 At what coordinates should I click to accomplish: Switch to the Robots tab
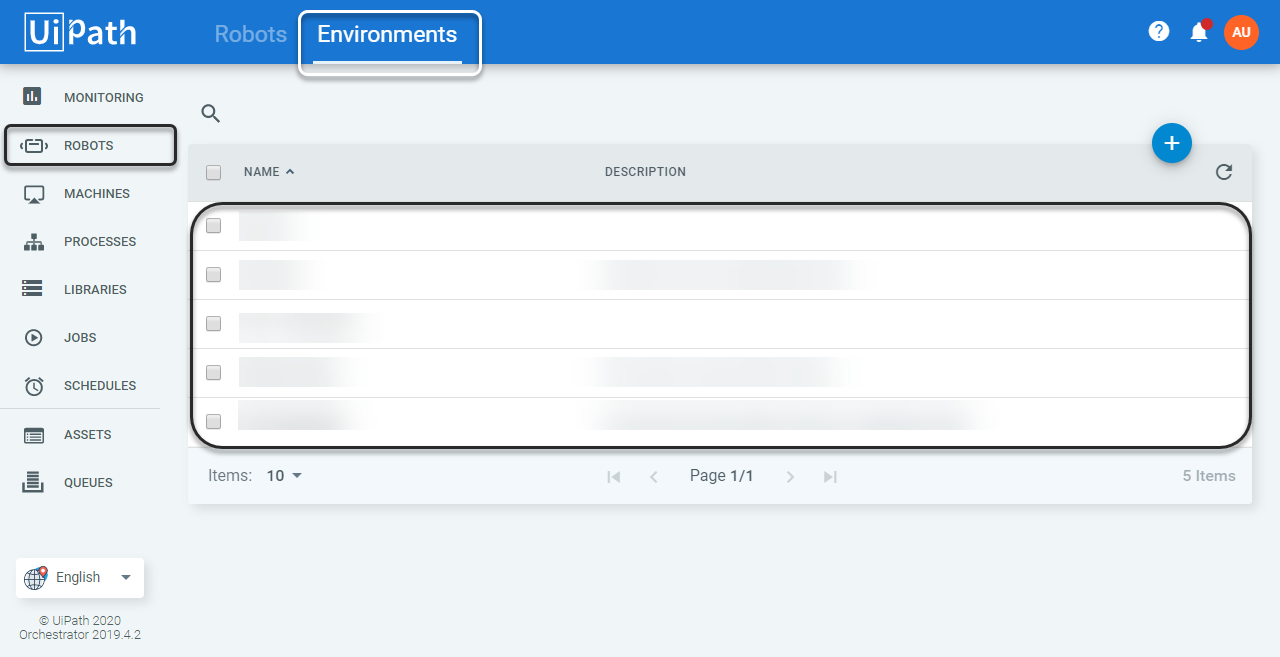(x=251, y=34)
